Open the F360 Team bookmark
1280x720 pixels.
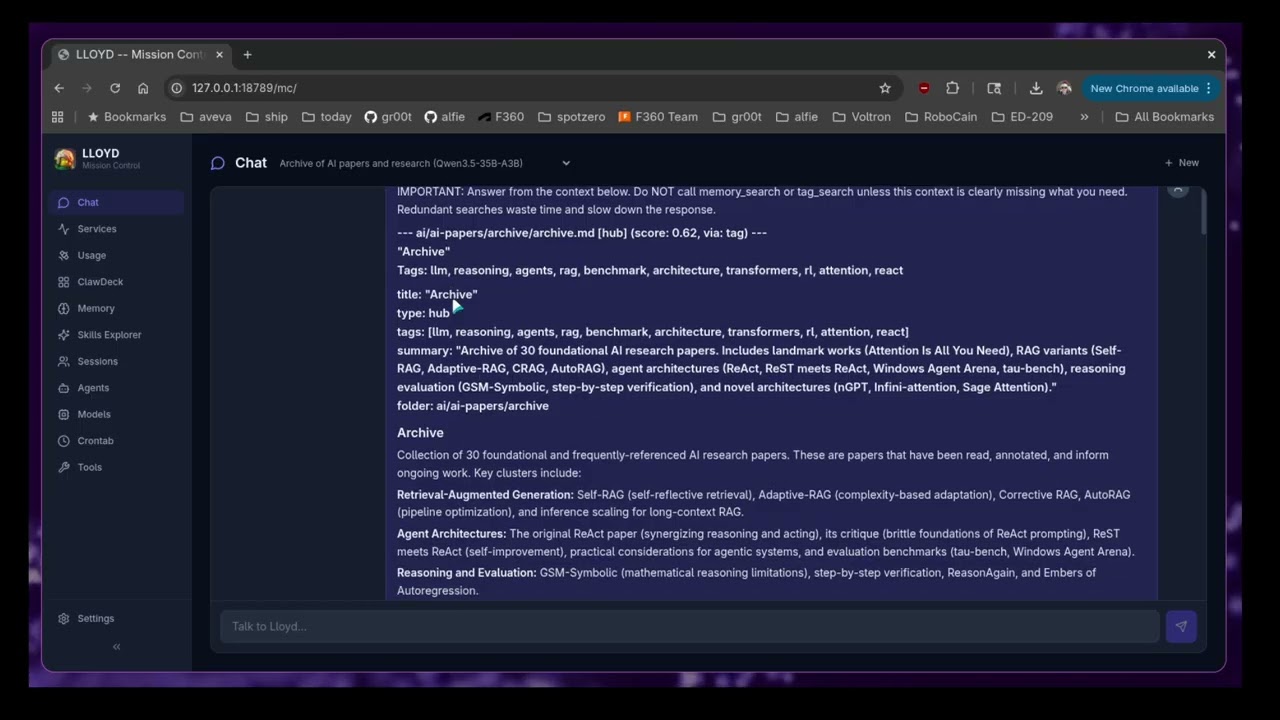click(x=658, y=117)
